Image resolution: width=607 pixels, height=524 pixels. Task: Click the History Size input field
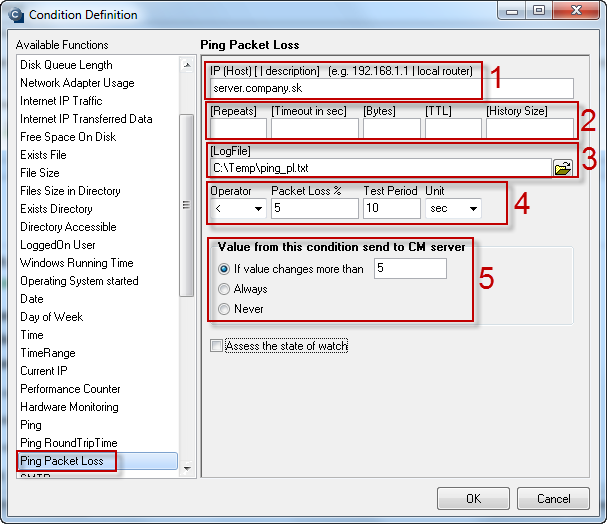pyautogui.click(x=530, y=128)
